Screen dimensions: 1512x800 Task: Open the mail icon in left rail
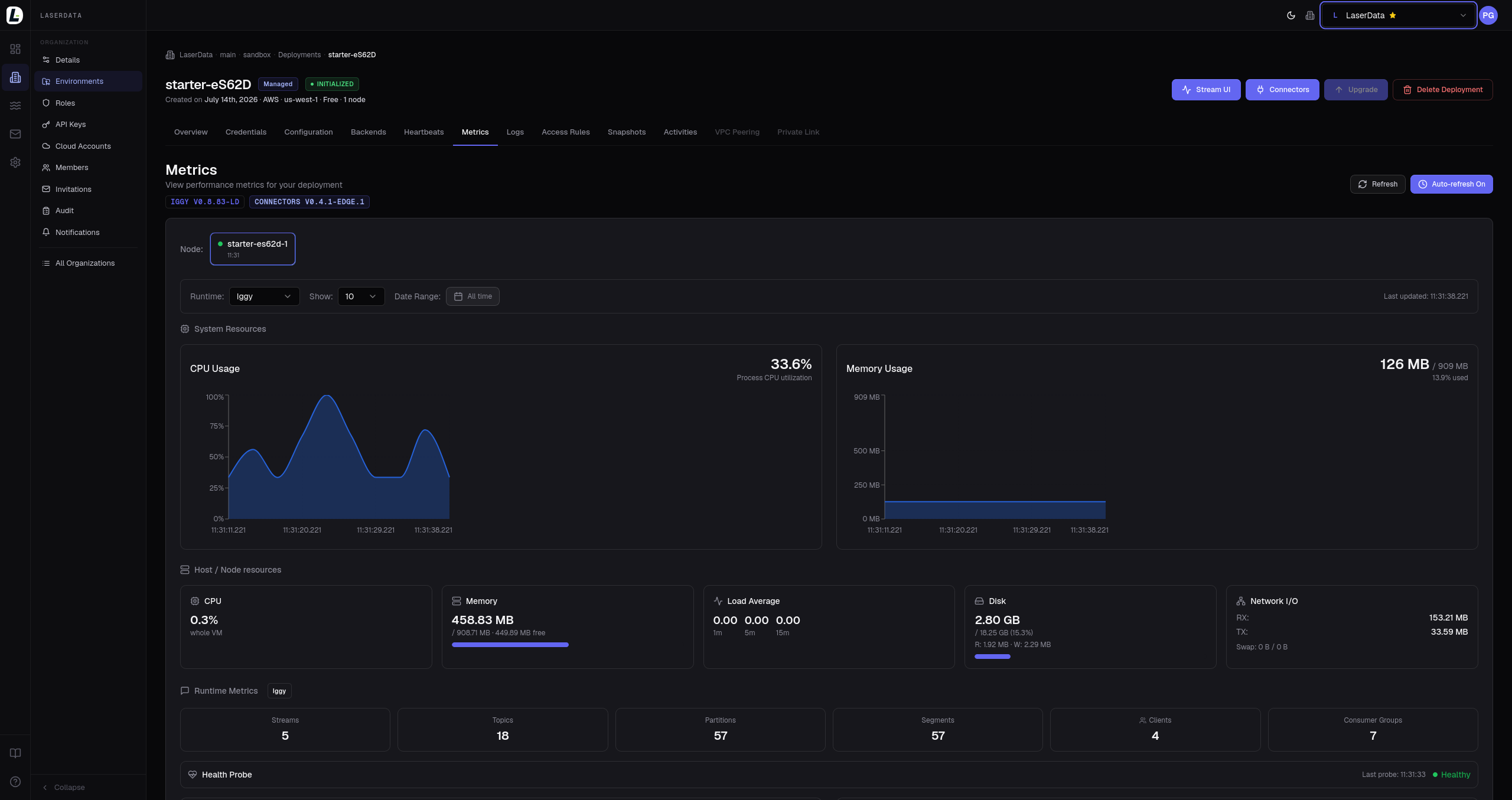(15, 134)
